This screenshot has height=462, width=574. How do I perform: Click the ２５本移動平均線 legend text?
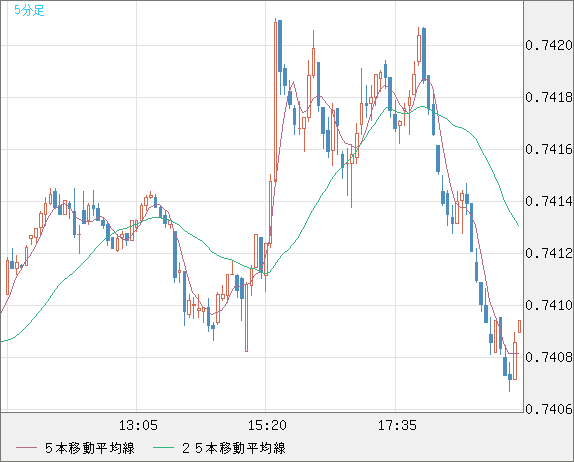coord(234,448)
